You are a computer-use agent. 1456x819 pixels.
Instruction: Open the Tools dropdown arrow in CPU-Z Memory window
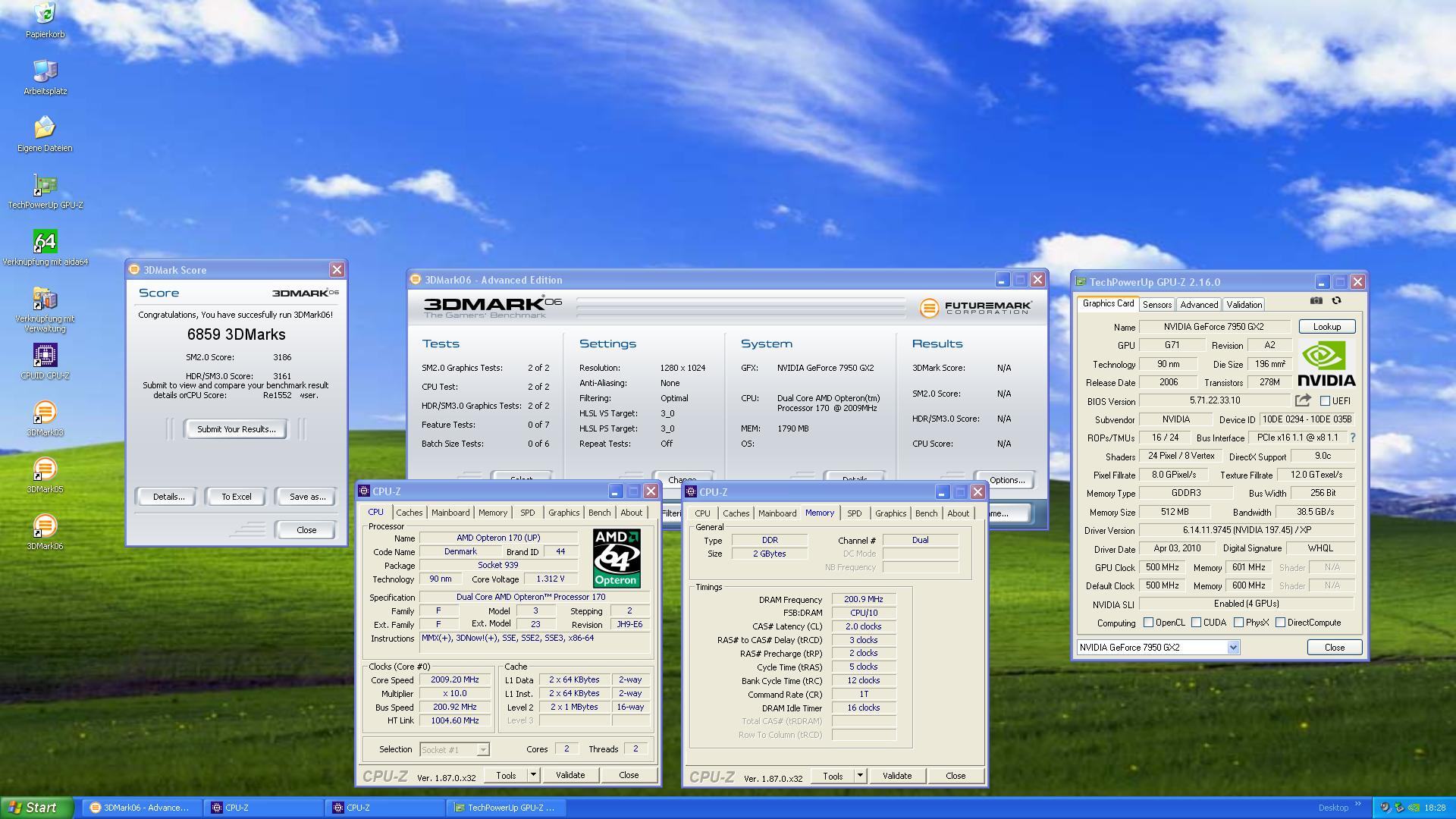coord(860,776)
